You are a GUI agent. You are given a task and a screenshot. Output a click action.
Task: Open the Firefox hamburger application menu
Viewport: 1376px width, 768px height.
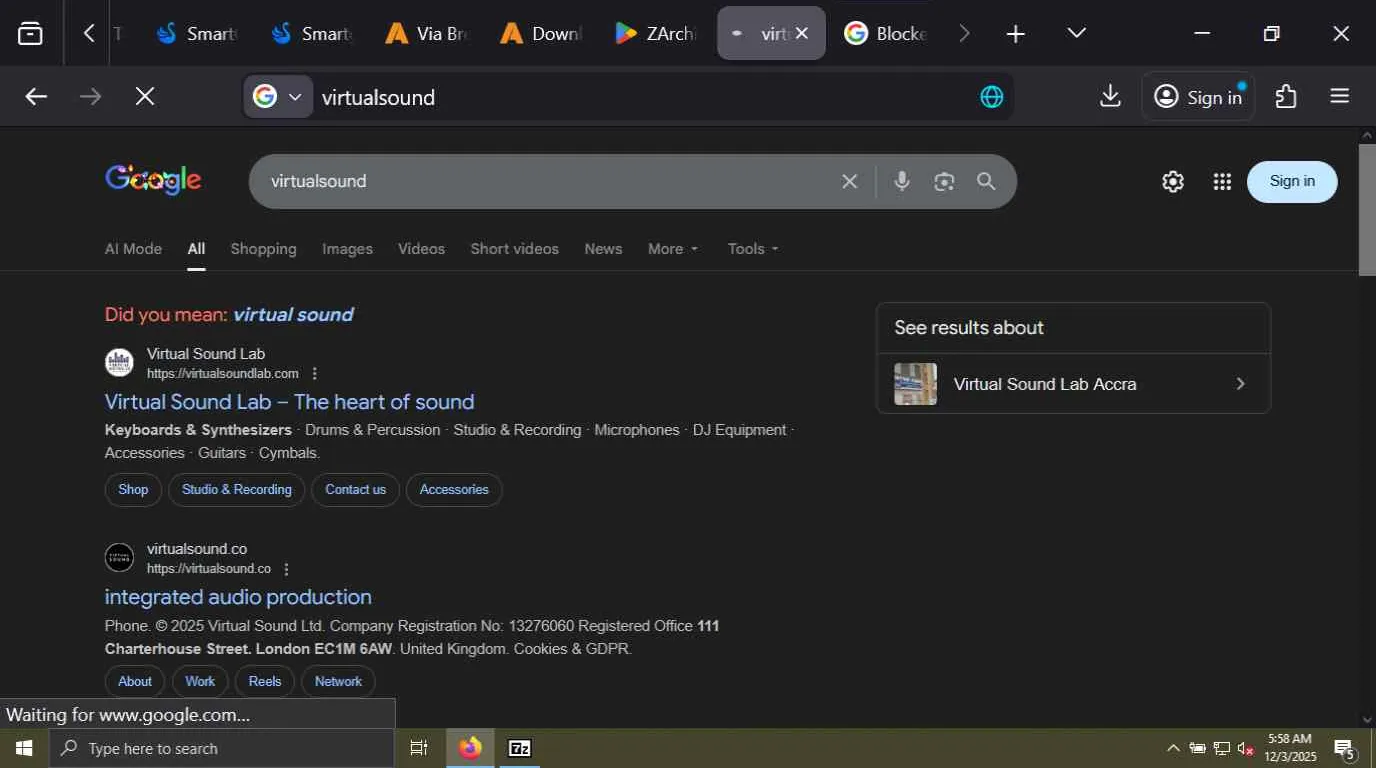pyautogui.click(x=1340, y=97)
